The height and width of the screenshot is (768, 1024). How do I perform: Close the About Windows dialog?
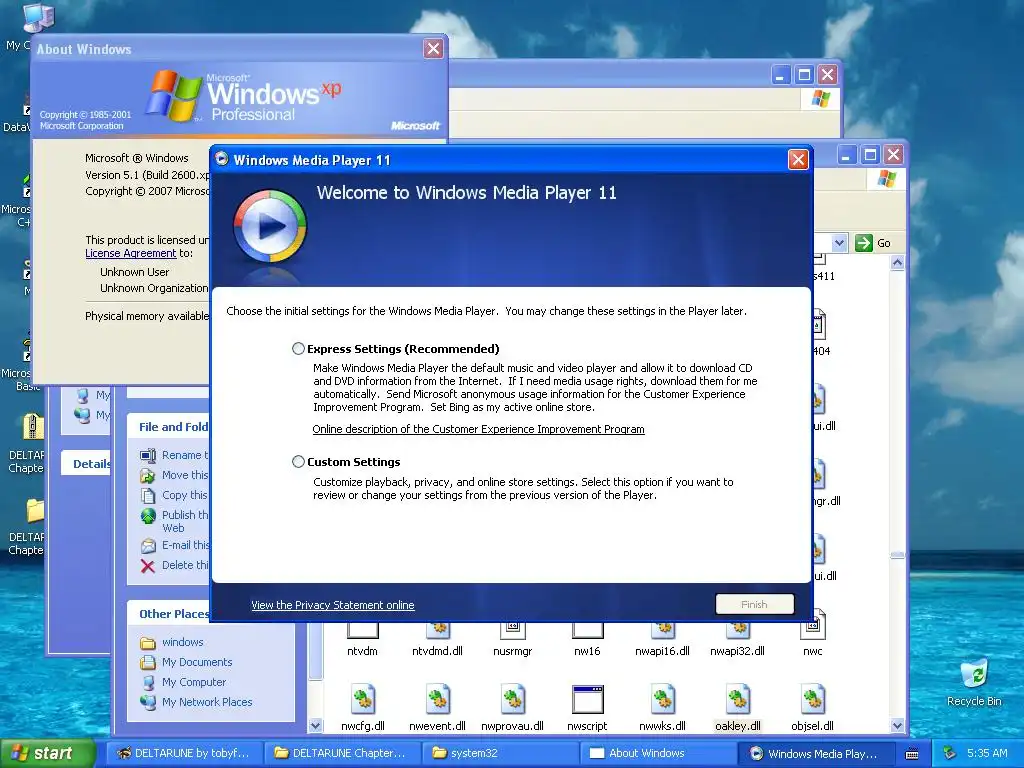[x=433, y=49]
